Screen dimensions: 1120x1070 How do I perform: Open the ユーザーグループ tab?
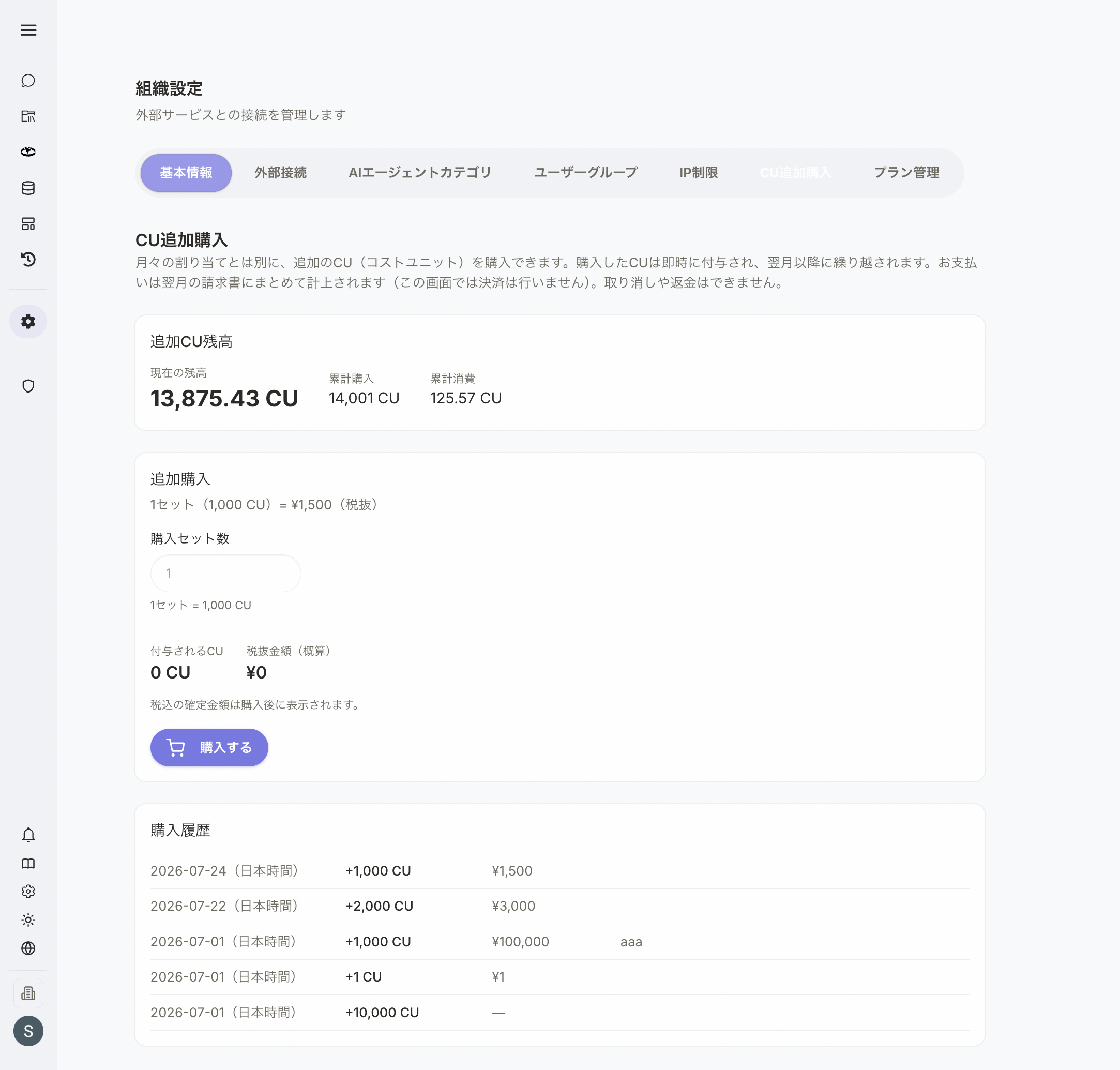586,173
